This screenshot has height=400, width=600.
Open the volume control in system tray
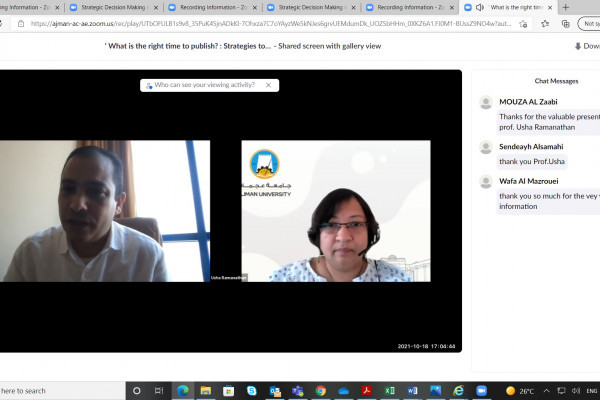pos(573,390)
